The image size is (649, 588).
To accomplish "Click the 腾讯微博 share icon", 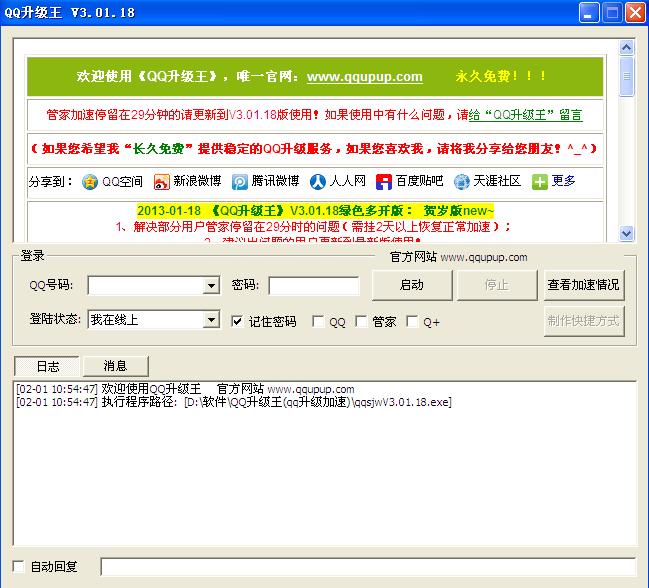I will point(240,182).
